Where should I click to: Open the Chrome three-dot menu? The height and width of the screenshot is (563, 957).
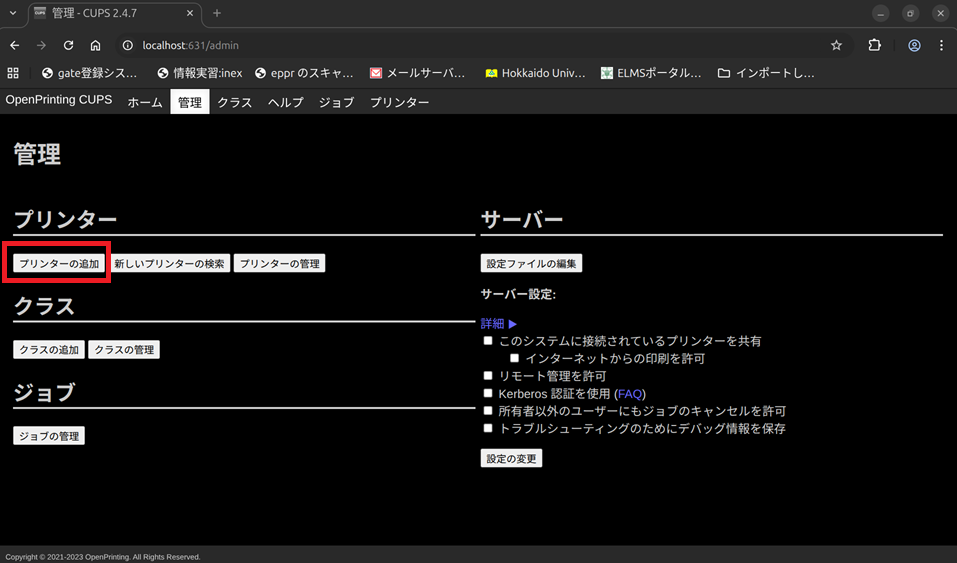[941, 45]
